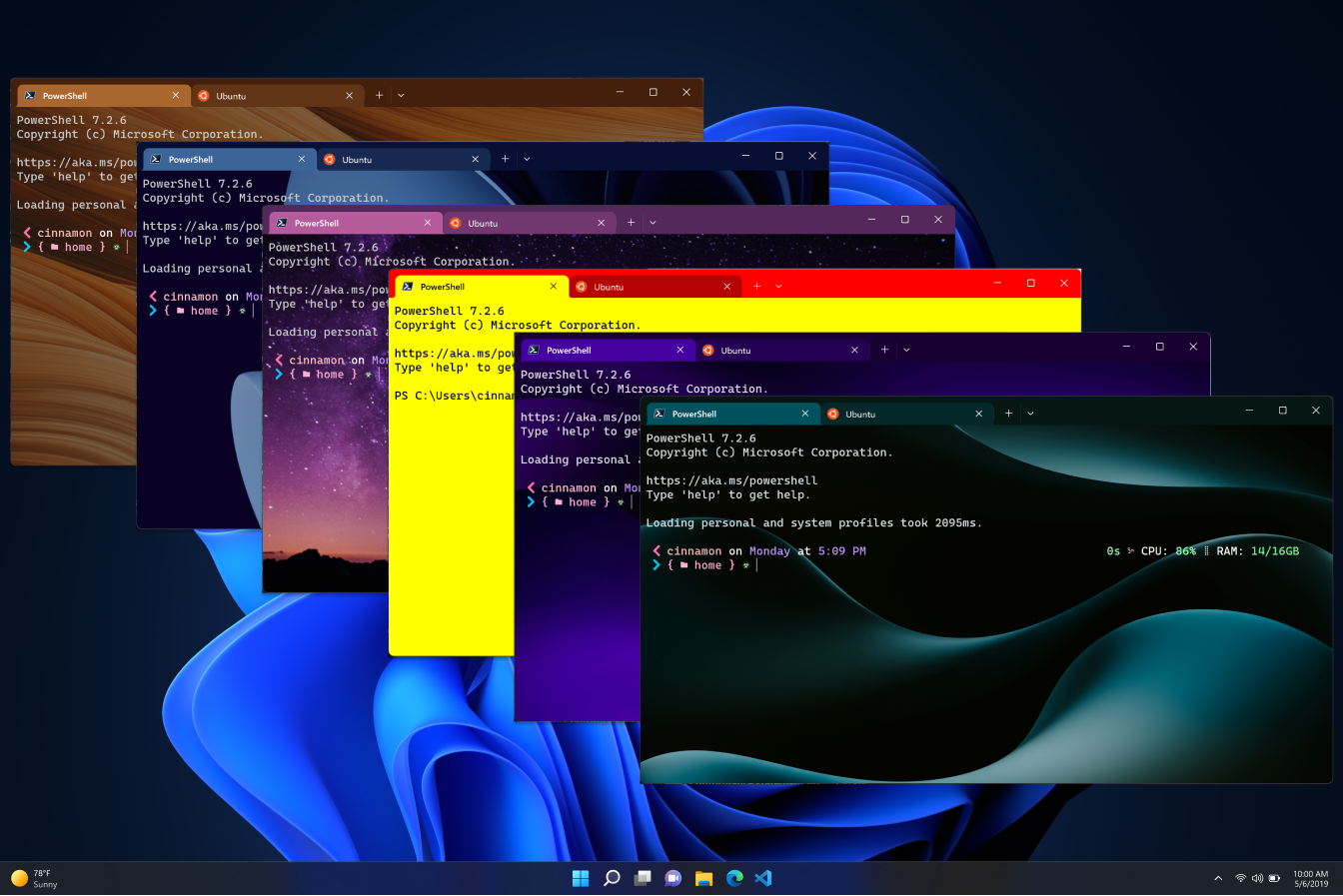Click the plus button on the purple terminal window
Image resolution: width=1343 pixels, height=896 pixels.
[x=884, y=350]
